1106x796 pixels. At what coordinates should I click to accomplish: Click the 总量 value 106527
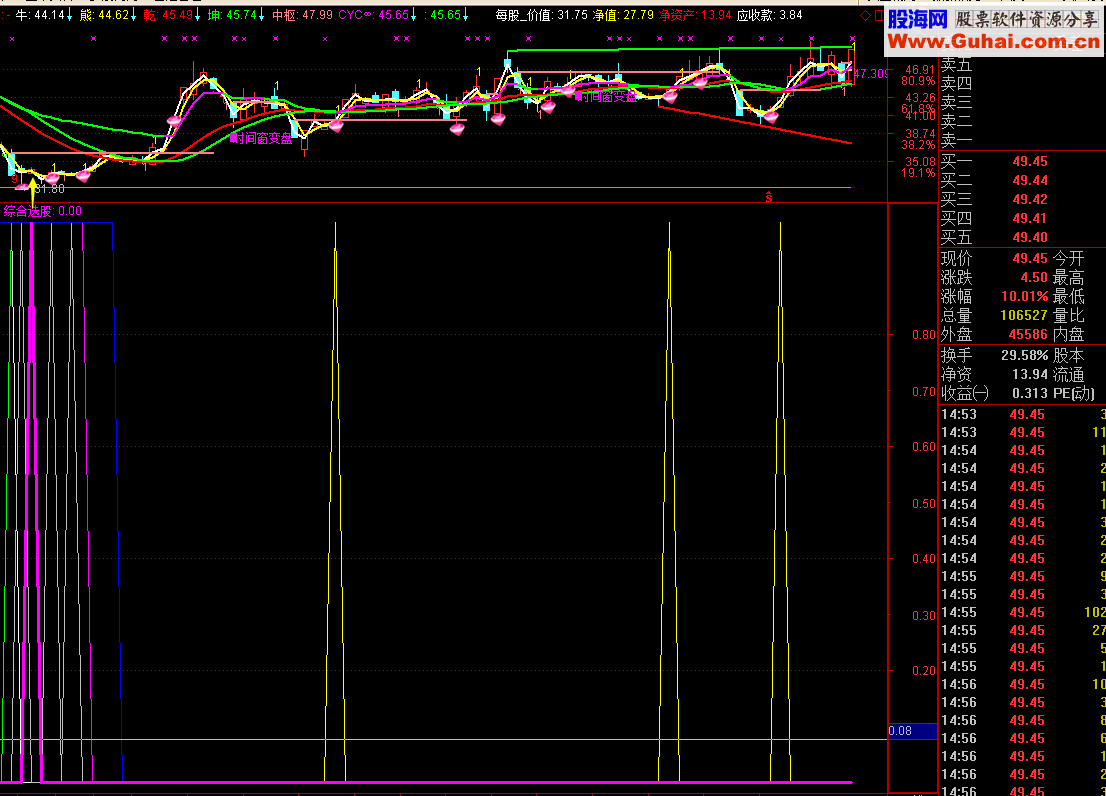[1024, 315]
